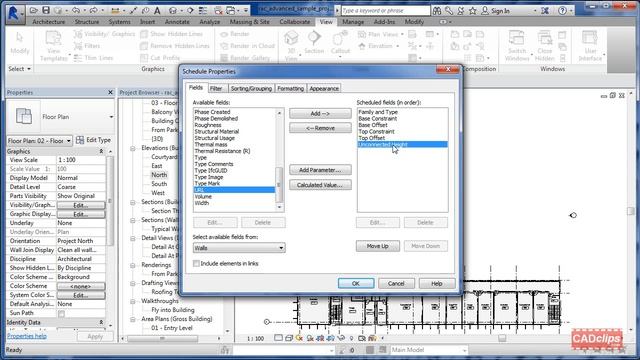Click Cancel in Schedule Properties dialog
The width and height of the screenshot is (640, 360).
pos(396,283)
